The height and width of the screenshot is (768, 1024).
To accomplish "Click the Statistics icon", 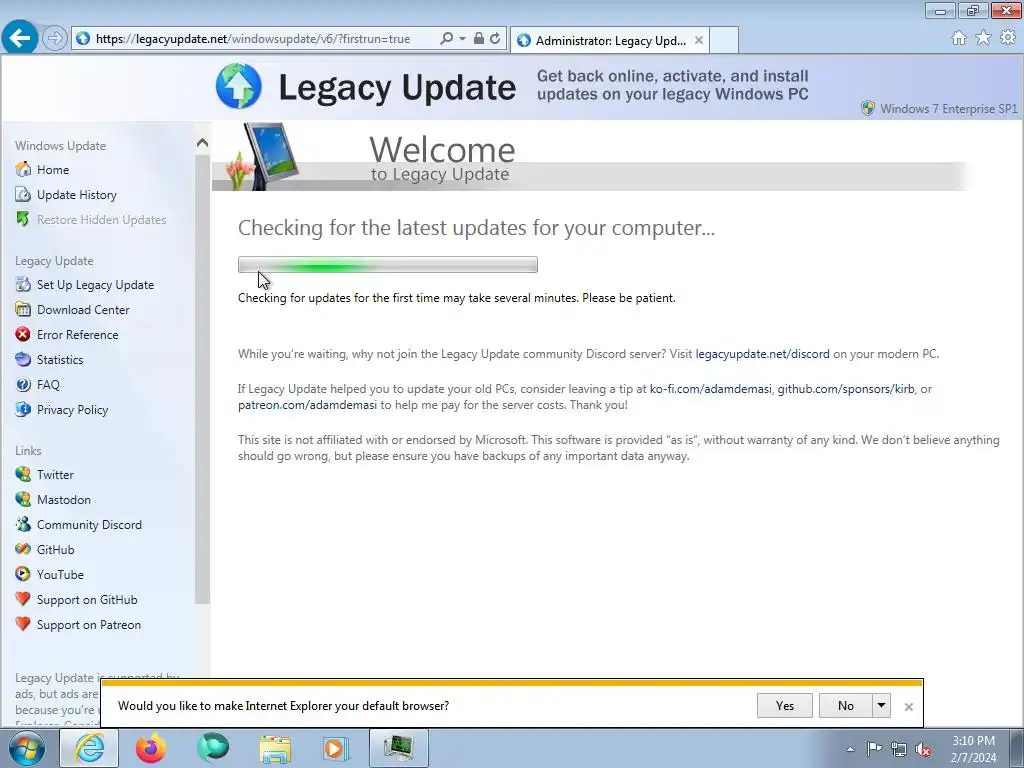I will pos(23,359).
